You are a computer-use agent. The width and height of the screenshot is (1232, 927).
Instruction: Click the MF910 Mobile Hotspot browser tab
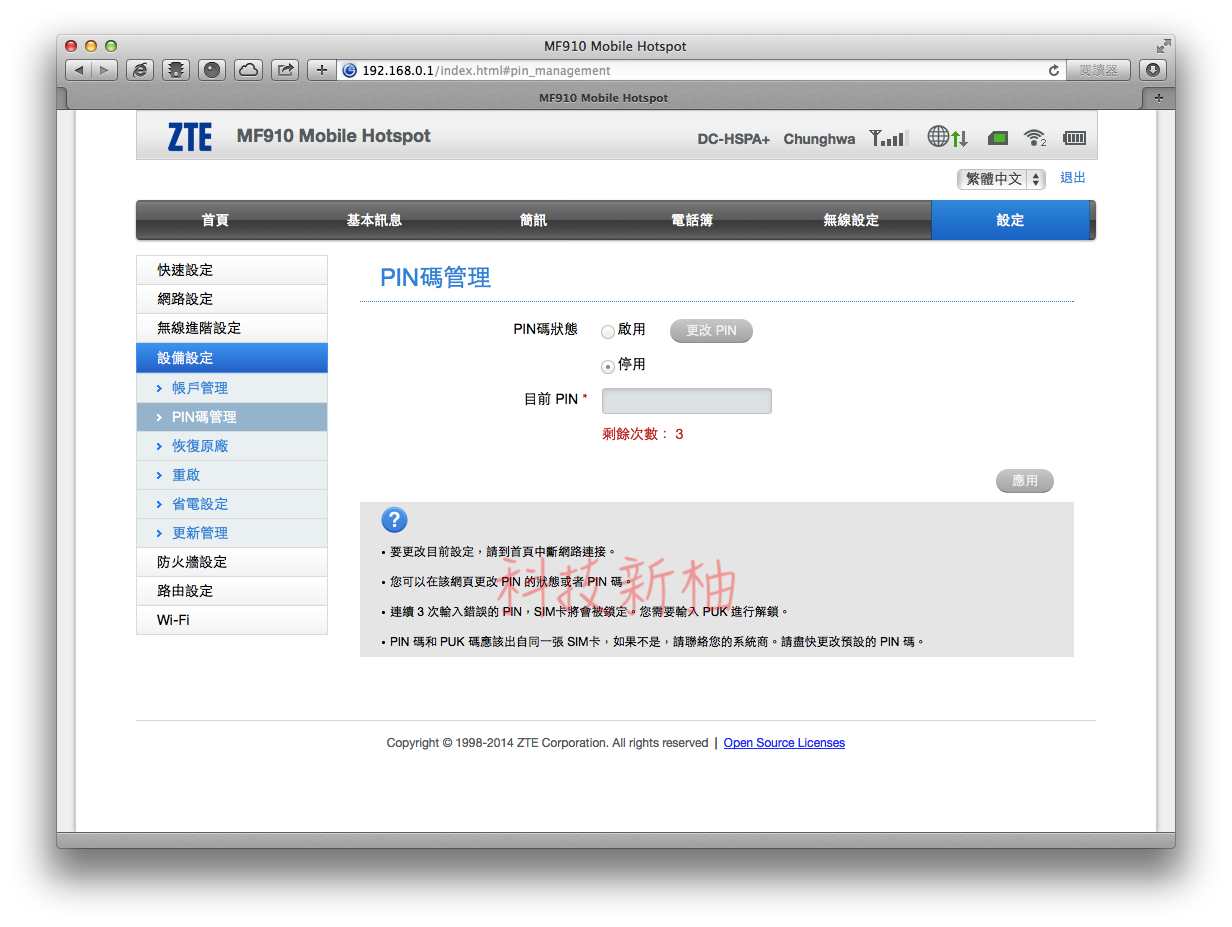coord(603,98)
